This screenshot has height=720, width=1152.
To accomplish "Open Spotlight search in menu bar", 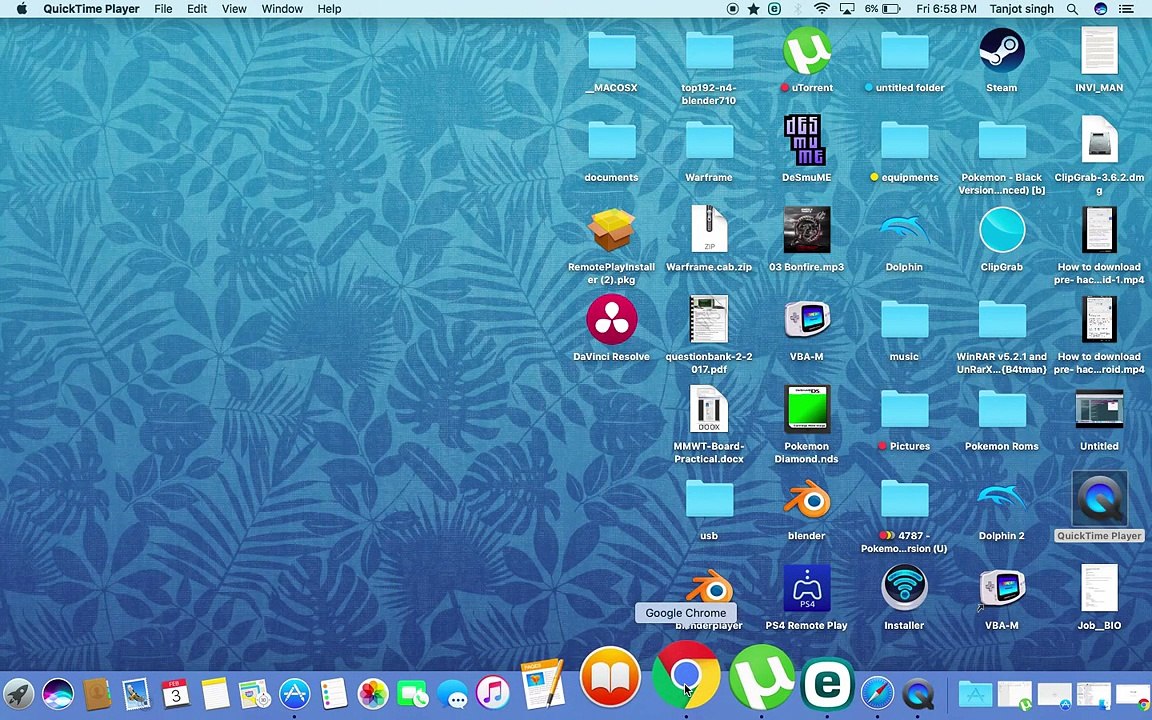I will click(x=1072, y=9).
